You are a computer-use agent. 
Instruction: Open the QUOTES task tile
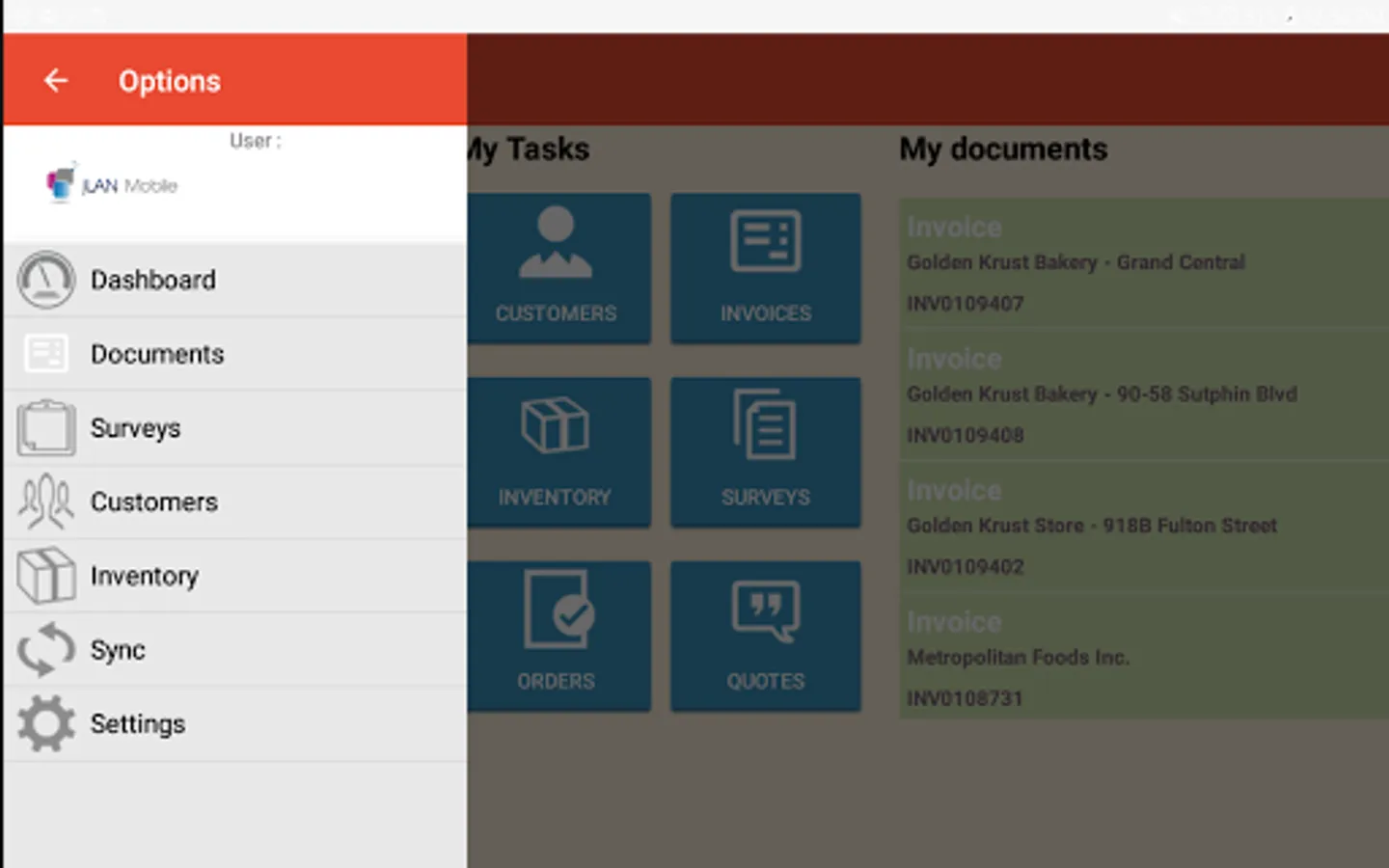point(766,637)
